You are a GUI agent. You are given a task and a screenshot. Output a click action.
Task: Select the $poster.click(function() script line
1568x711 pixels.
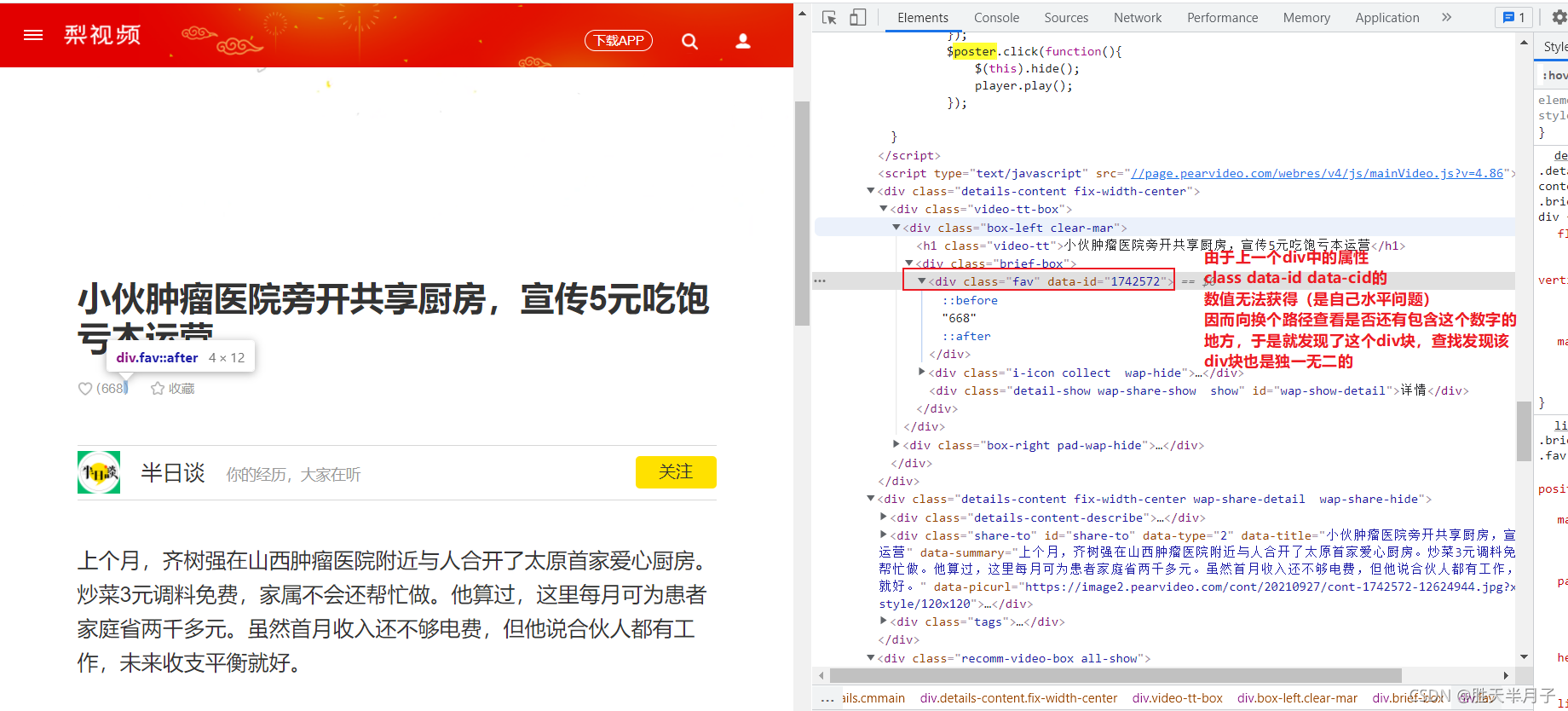click(x=1034, y=51)
